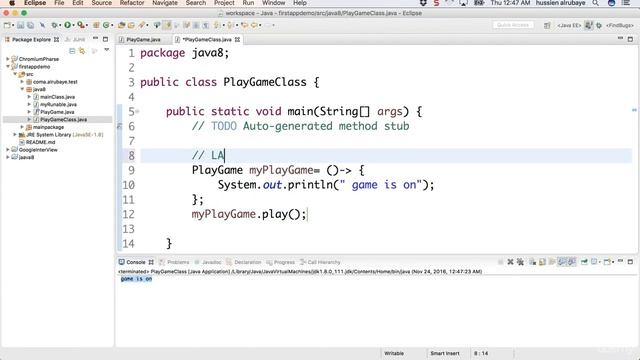
Task: Go back to previous edit location
Action: 244,25
